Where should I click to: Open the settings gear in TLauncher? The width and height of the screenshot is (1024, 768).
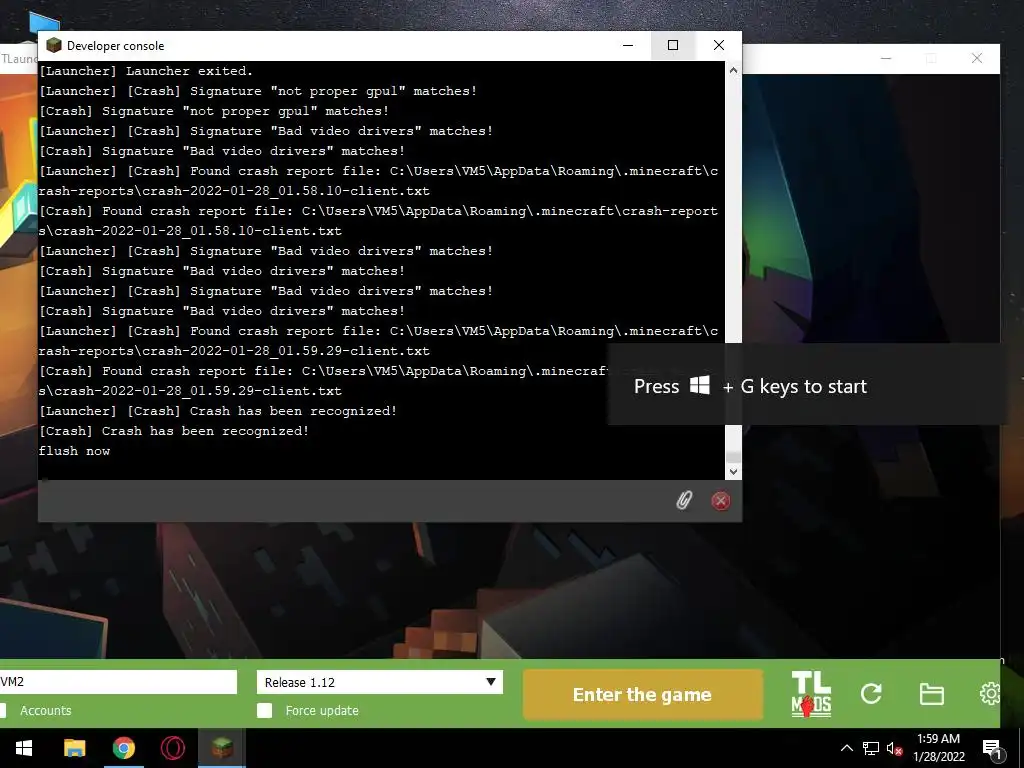(990, 694)
